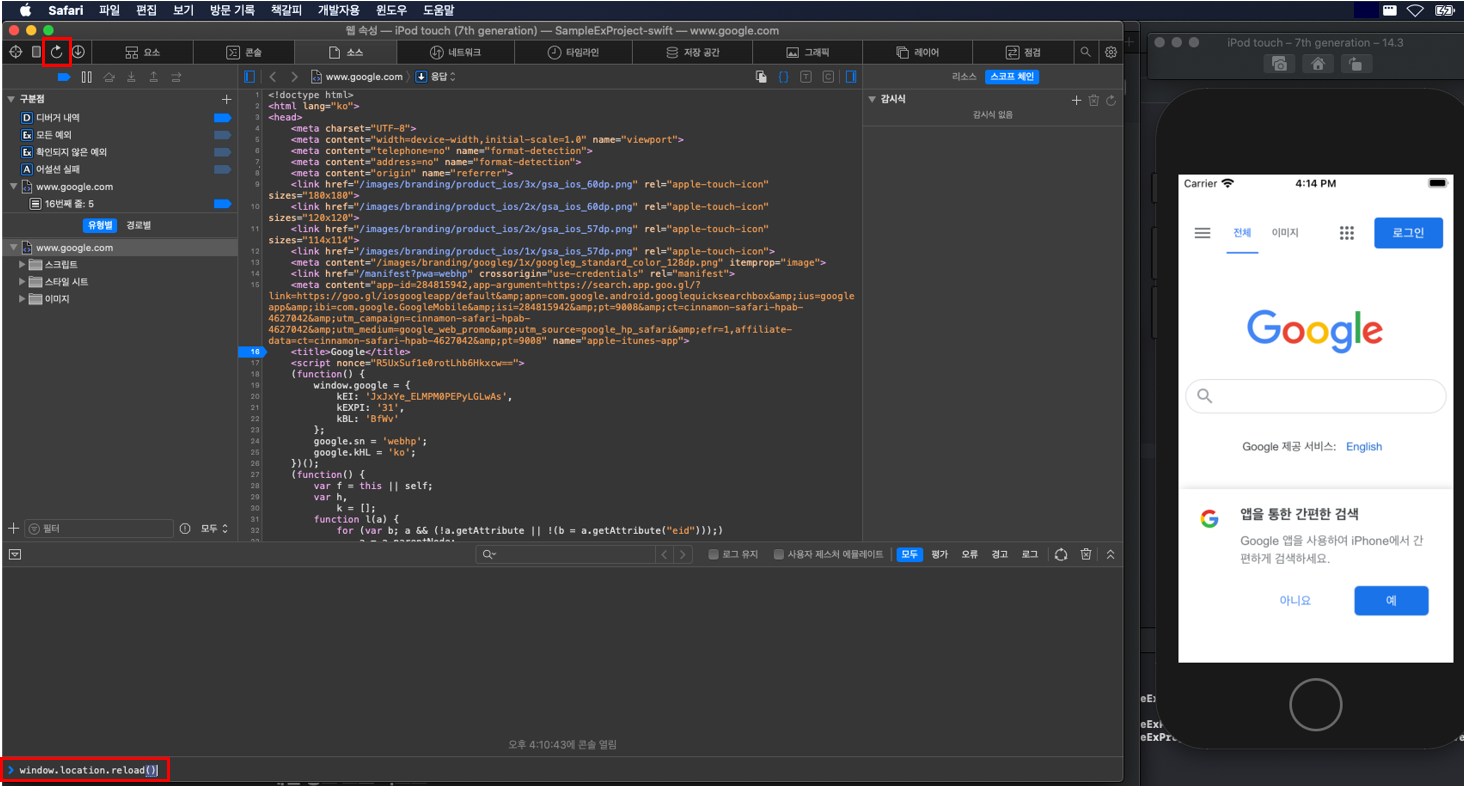Image resolution: width=1464 pixels, height=786 pixels.
Task: Open the 콘솔 tab
Action: [244, 52]
